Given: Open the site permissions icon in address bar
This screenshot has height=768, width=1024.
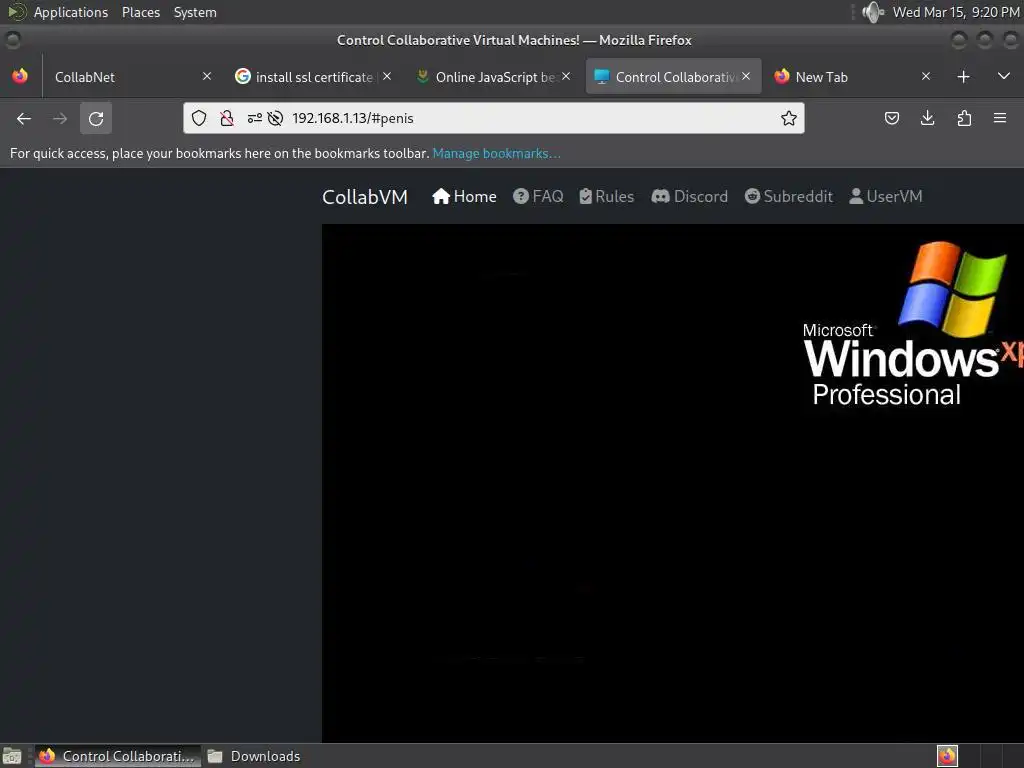Looking at the screenshot, I should [x=255, y=118].
